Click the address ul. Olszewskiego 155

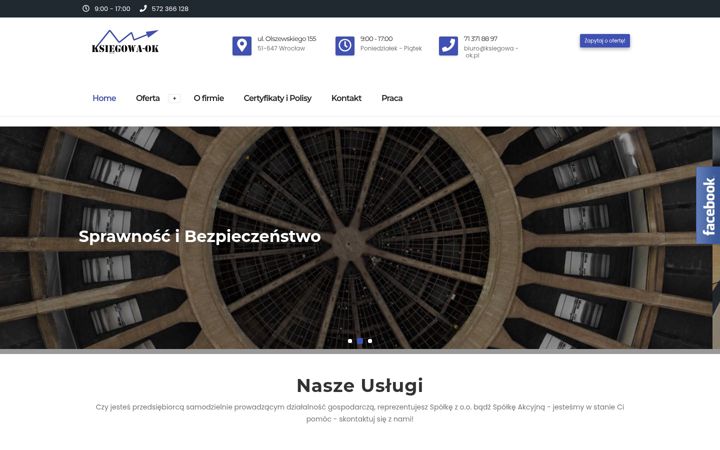(287, 39)
